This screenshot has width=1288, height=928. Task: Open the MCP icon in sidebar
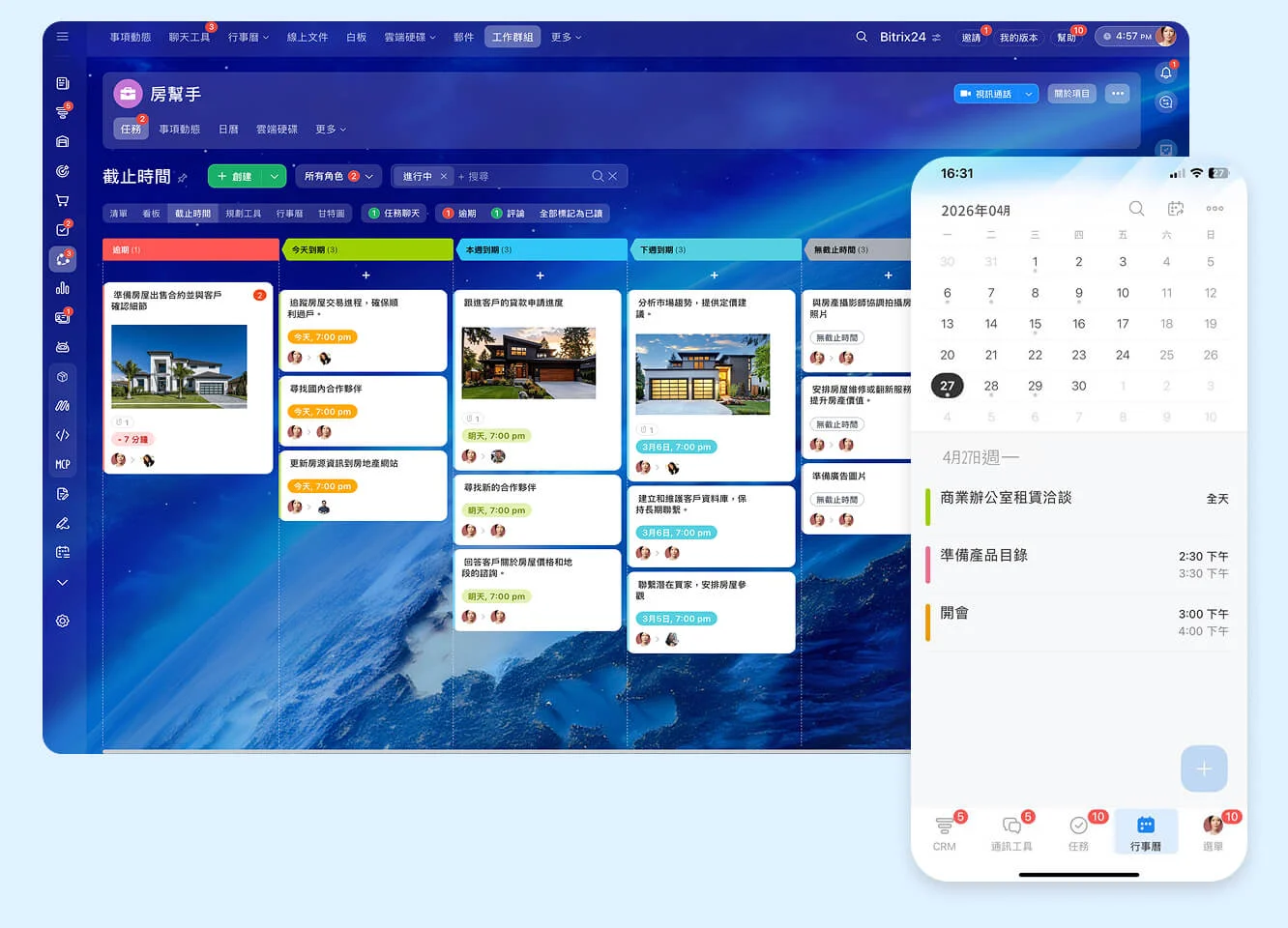pos(63,464)
